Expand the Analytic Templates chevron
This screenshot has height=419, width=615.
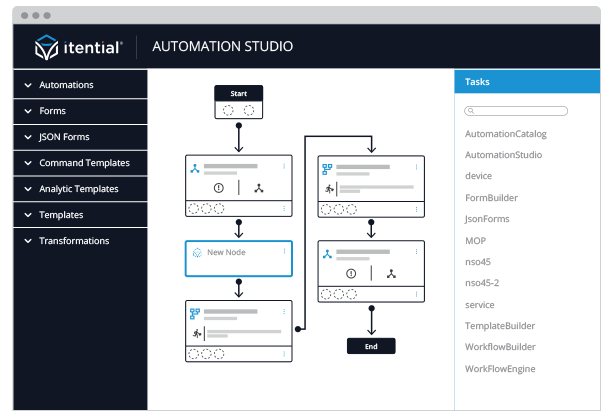point(28,189)
